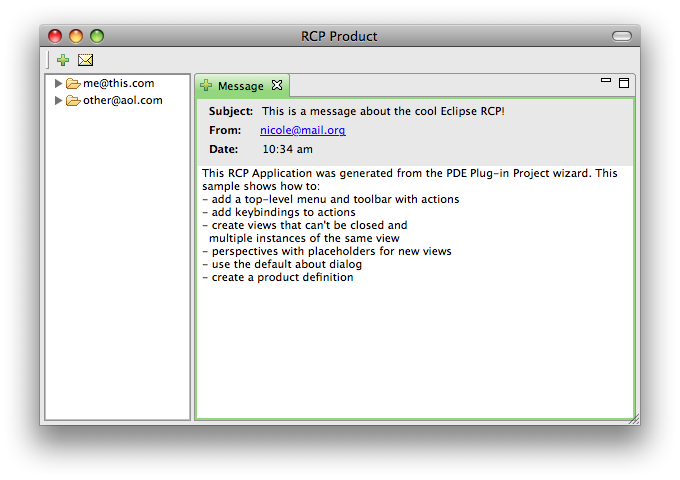Click the window resize grip corner
680x480 pixels.
(x=634, y=419)
